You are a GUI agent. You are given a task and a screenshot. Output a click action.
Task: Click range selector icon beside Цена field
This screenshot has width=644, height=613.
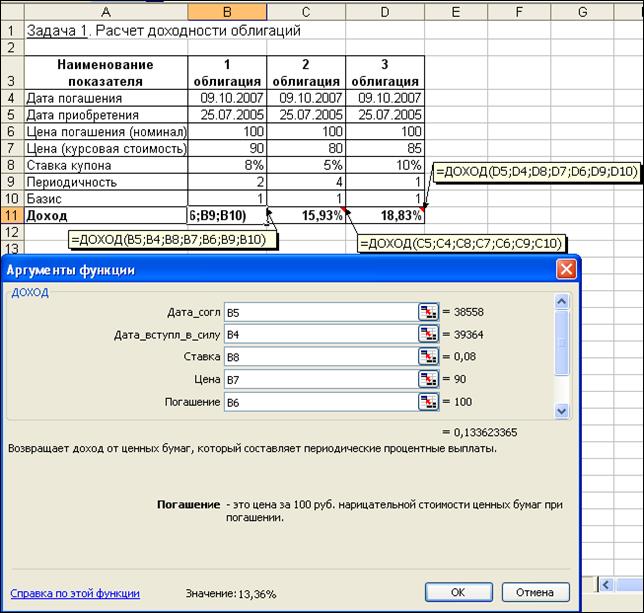click(429, 379)
